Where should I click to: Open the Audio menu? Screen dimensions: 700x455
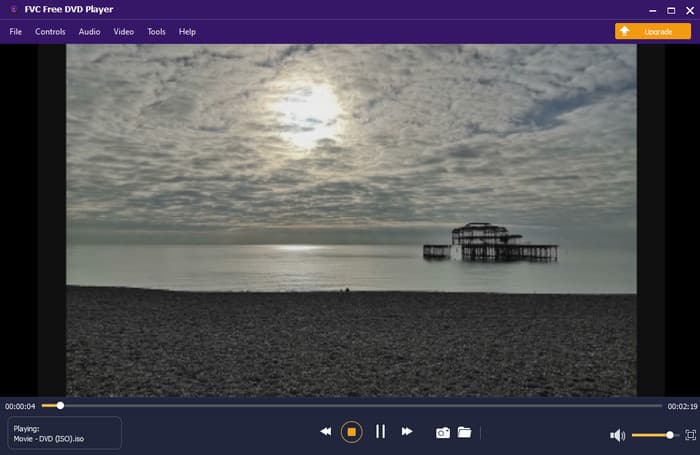[x=89, y=32]
